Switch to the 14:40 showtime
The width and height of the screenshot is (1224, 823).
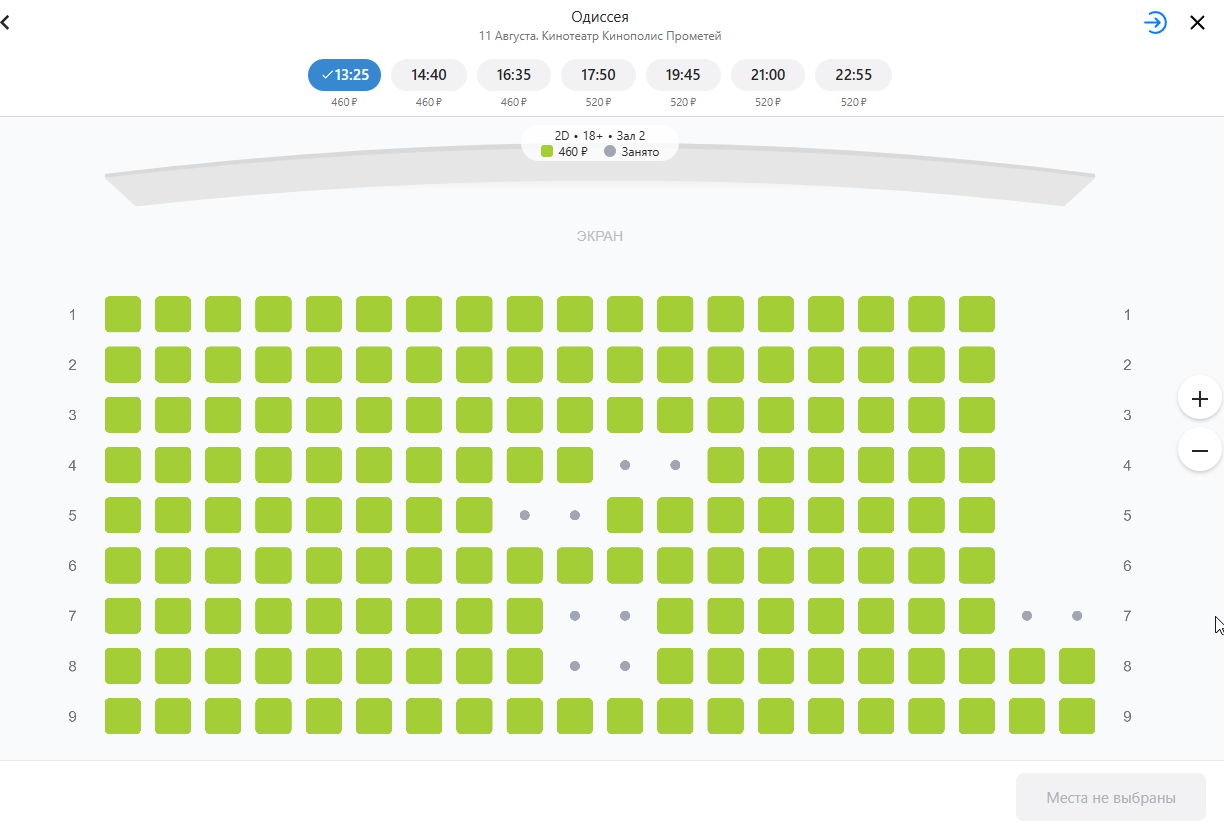[429, 75]
